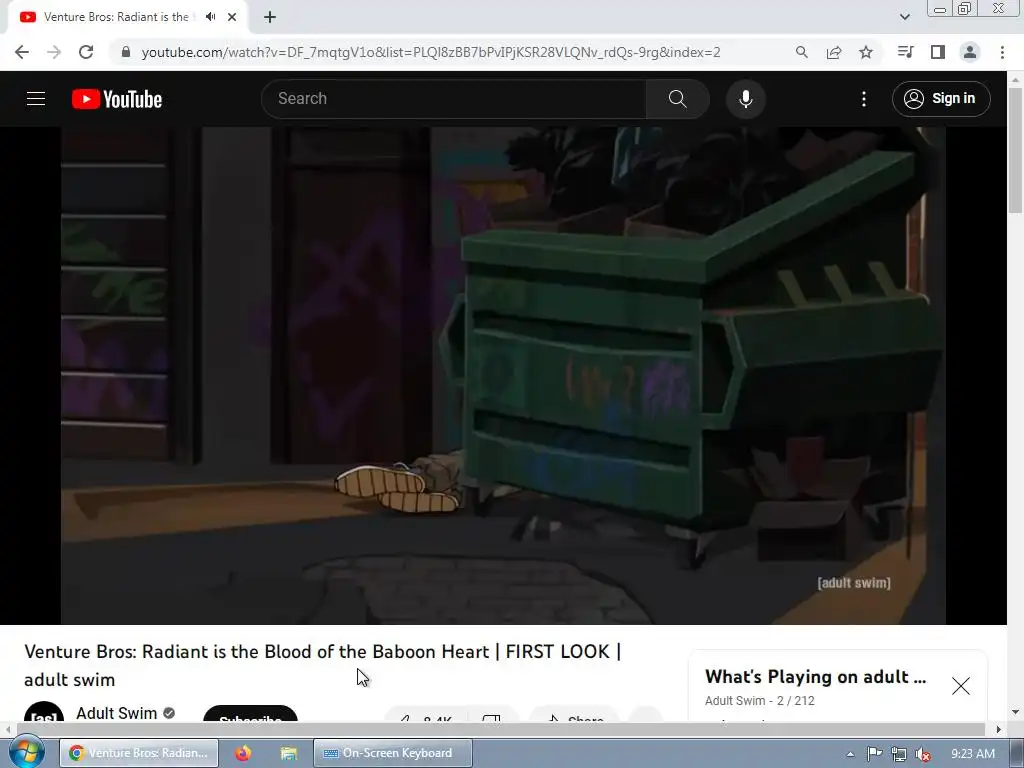Go back with the browser back arrow
Screen dimensions: 1024x768
[x=22, y=52]
